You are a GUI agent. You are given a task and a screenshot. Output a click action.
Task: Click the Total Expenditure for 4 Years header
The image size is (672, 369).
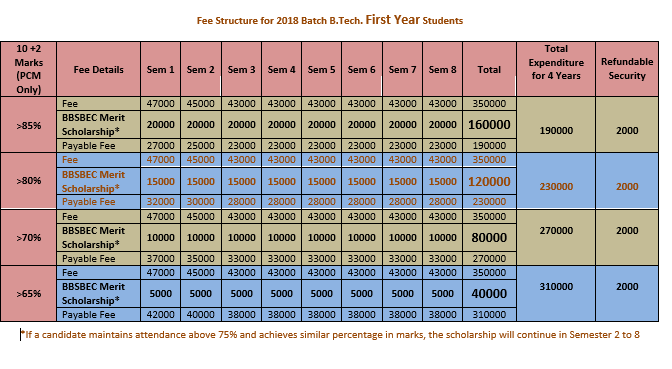(556, 69)
